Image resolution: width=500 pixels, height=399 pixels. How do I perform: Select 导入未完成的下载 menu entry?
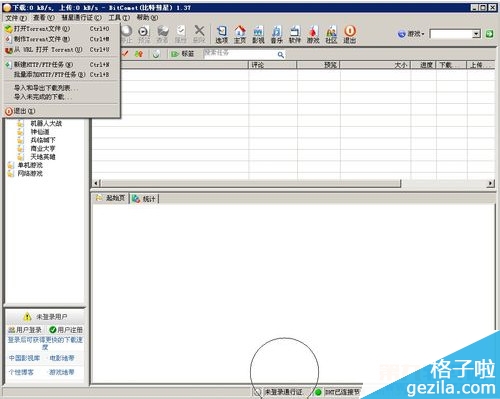point(61,97)
